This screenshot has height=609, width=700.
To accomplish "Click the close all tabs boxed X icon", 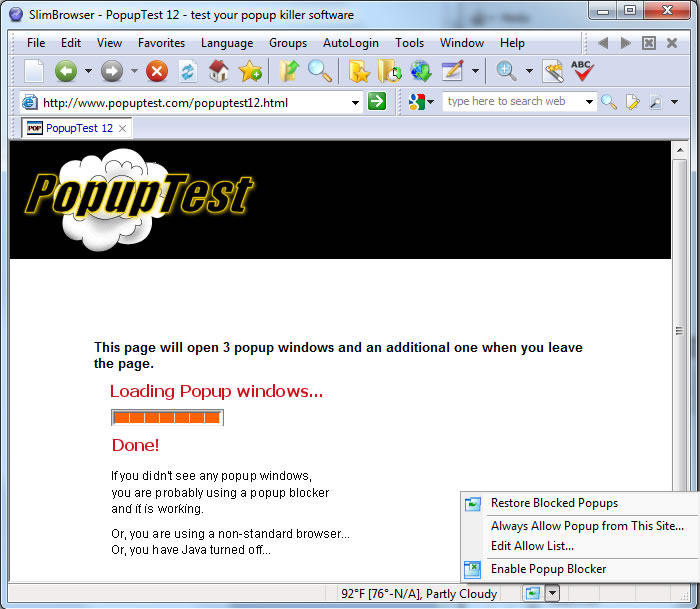I will coord(649,43).
